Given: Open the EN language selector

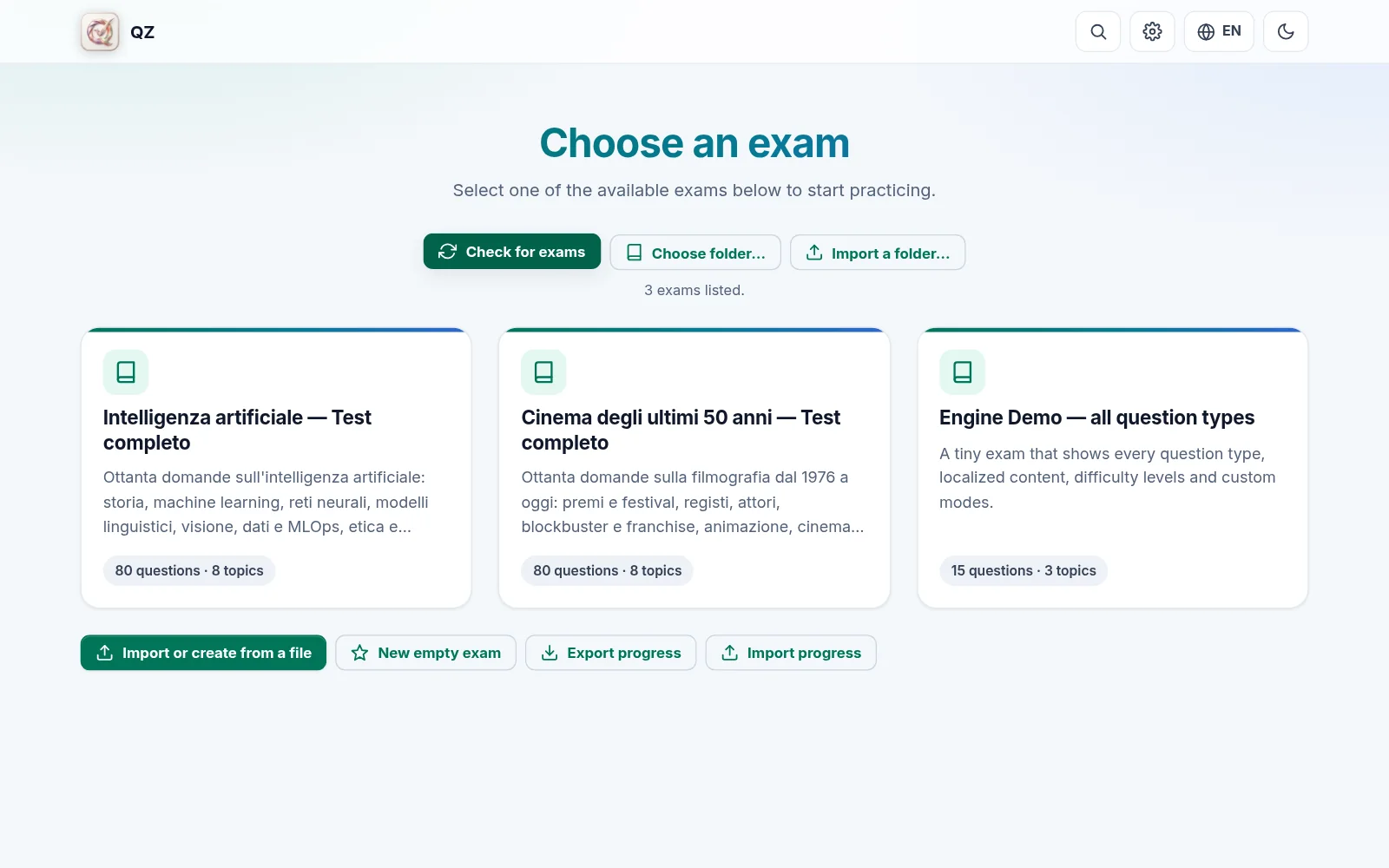Looking at the screenshot, I should tap(1219, 31).
